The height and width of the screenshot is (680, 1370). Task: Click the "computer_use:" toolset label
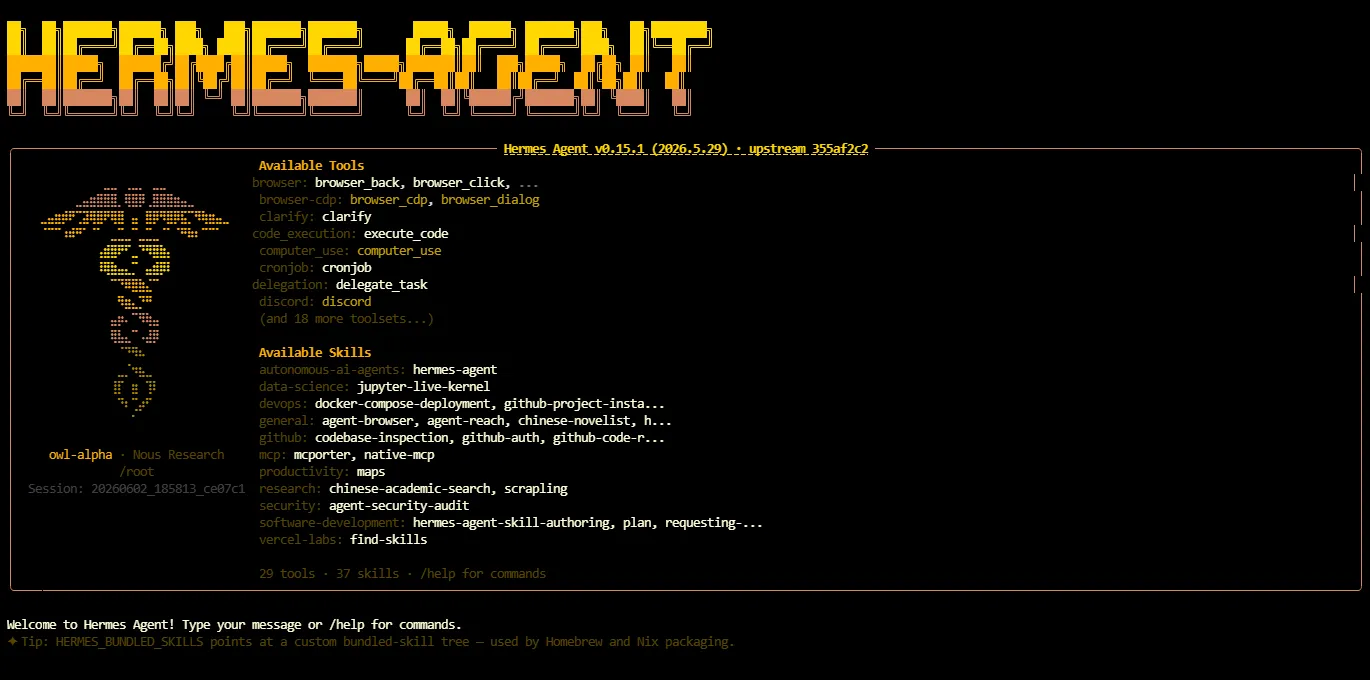pyautogui.click(x=304, y=251)
